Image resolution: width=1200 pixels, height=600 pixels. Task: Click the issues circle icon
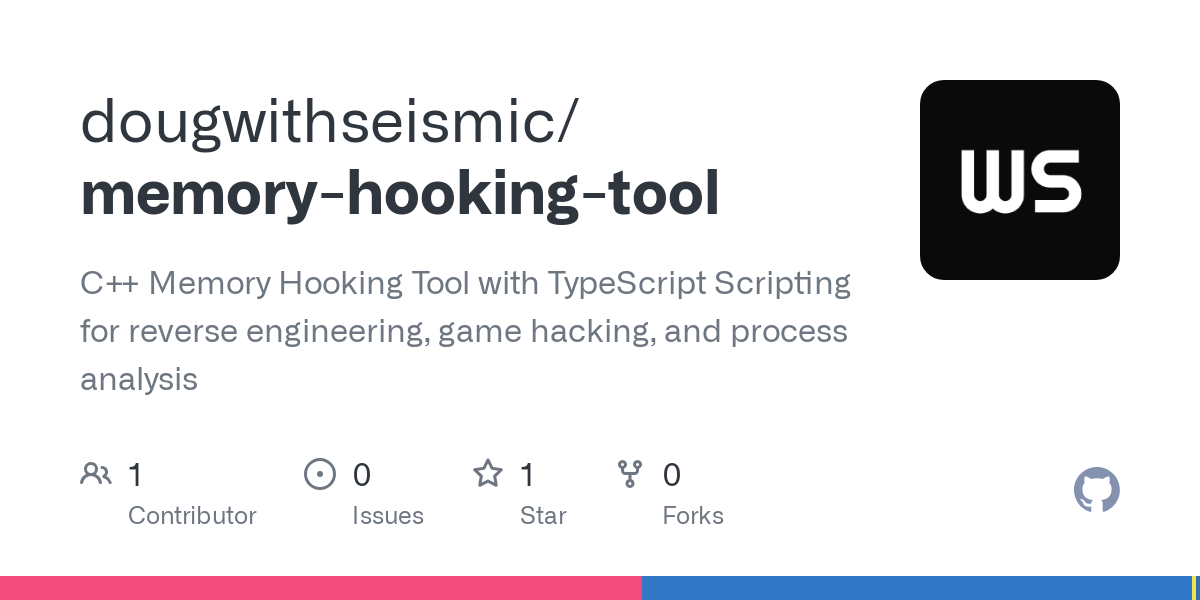(x=320, y=474)
